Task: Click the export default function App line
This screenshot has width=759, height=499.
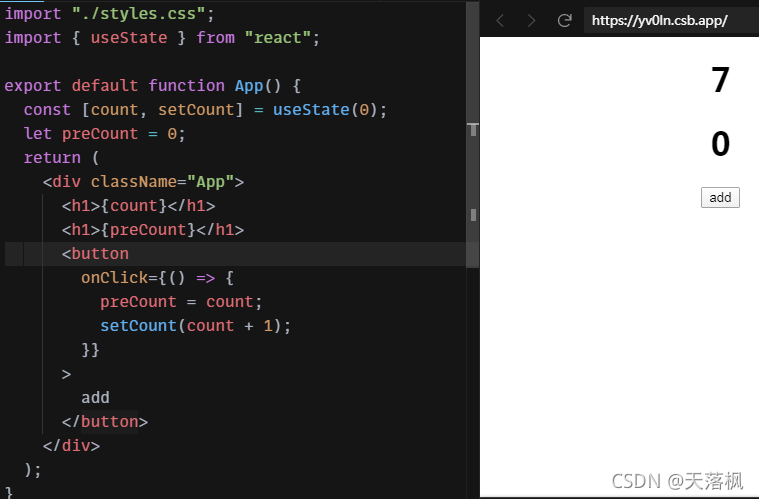Action: click(153, 86)
